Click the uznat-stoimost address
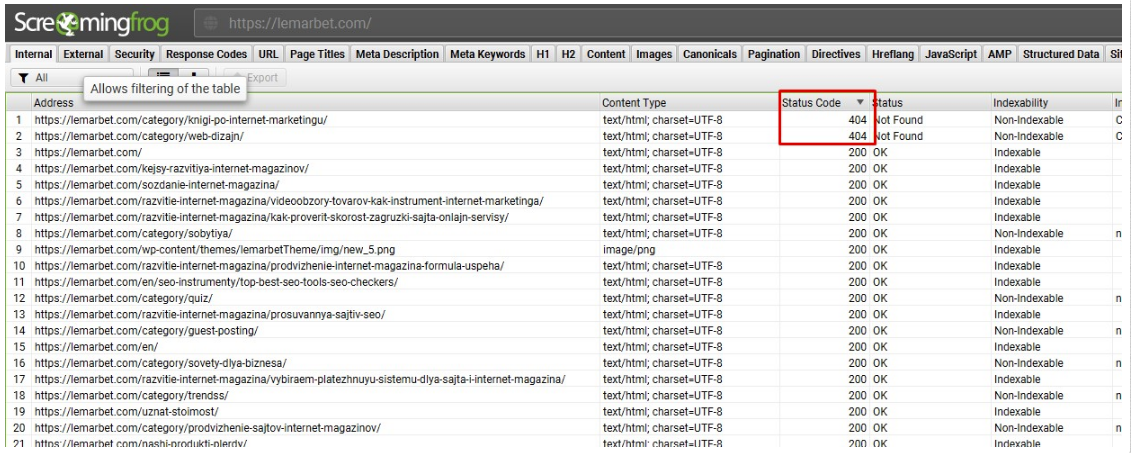The image size is (1131, 453). coord(126,412)
